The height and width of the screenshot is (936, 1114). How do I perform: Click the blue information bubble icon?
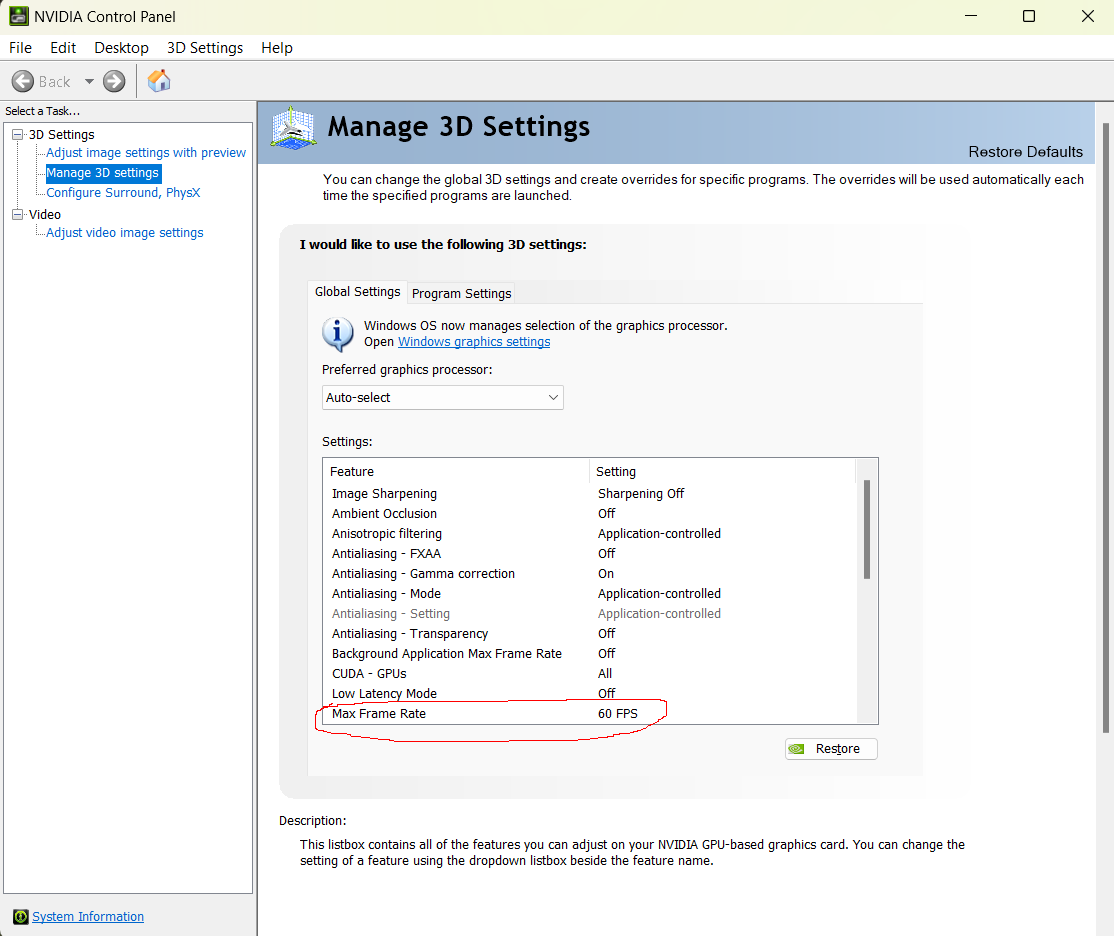pos(338,334)
